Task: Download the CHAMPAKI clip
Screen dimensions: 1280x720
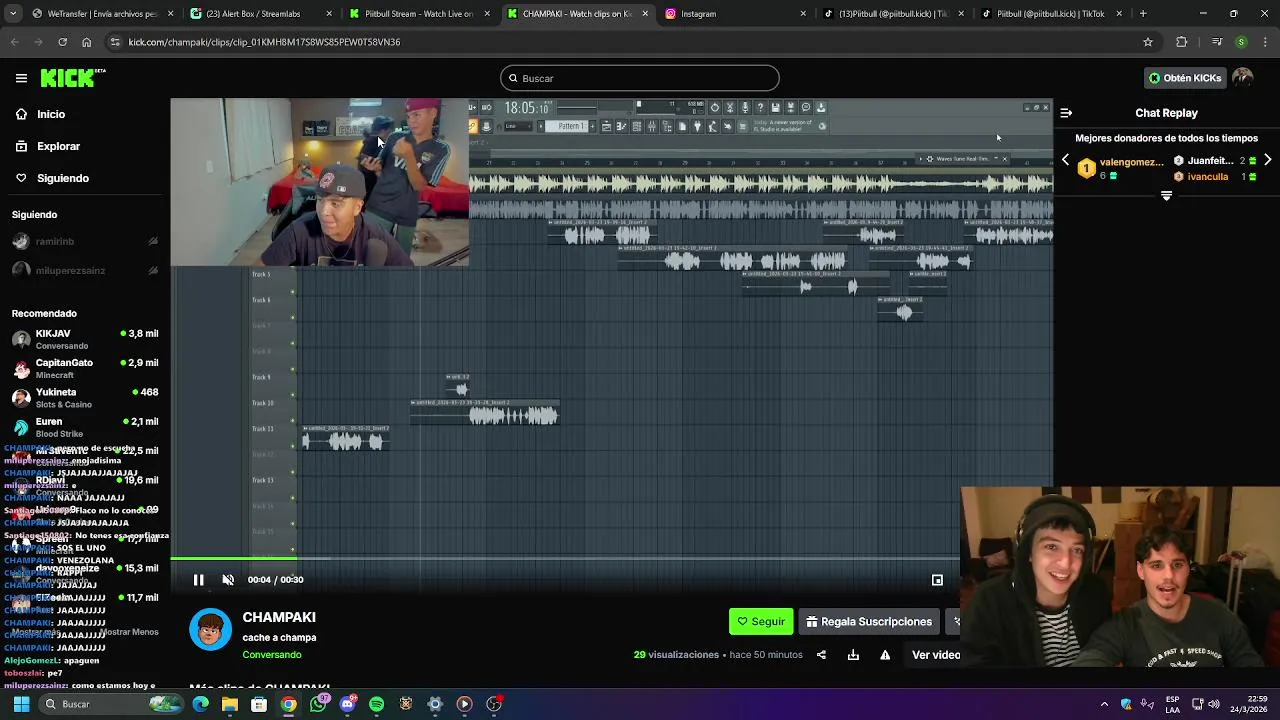Action: [x=853, y=655]
